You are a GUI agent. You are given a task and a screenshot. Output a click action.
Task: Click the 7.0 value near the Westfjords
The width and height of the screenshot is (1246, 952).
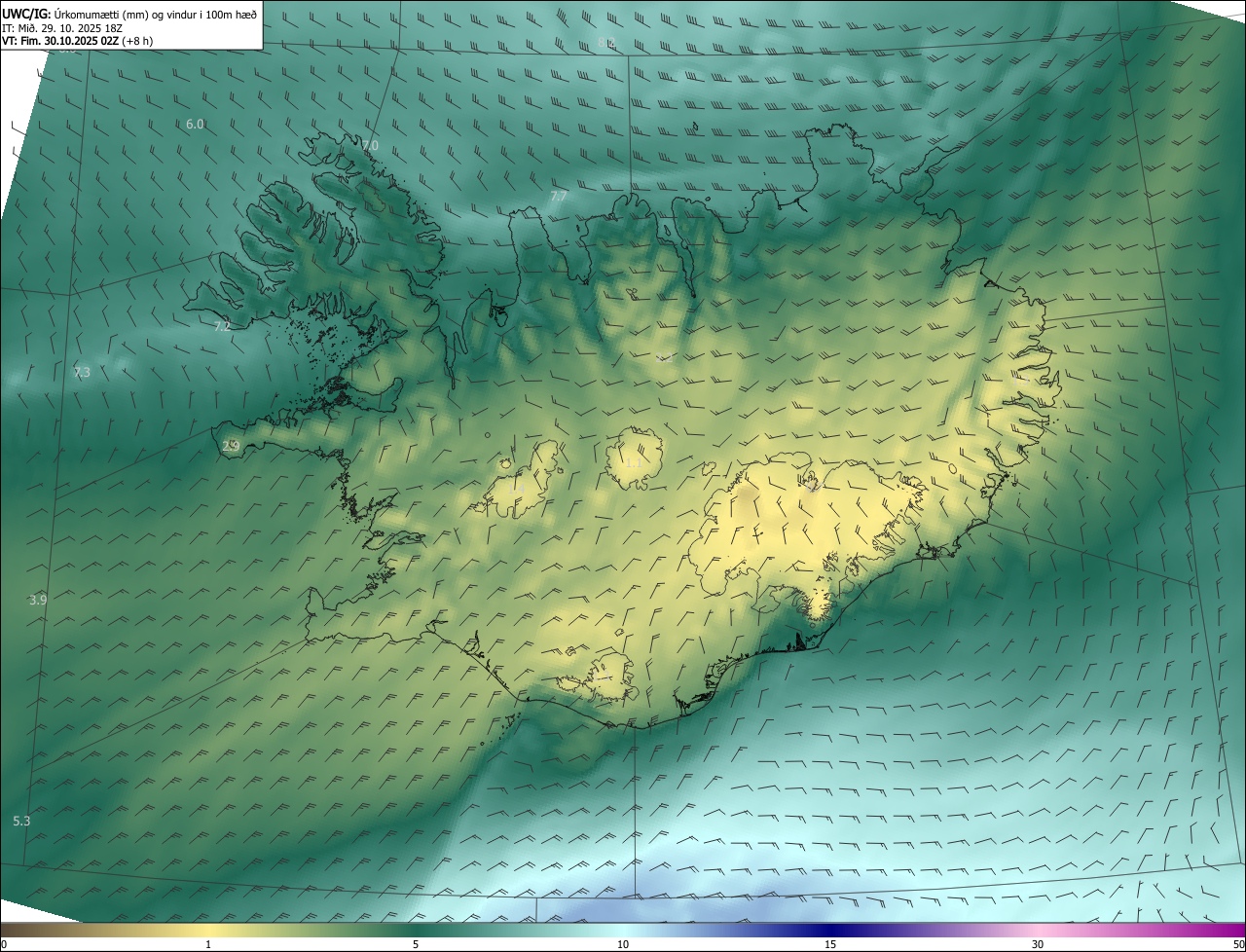[x=369, y=145]
